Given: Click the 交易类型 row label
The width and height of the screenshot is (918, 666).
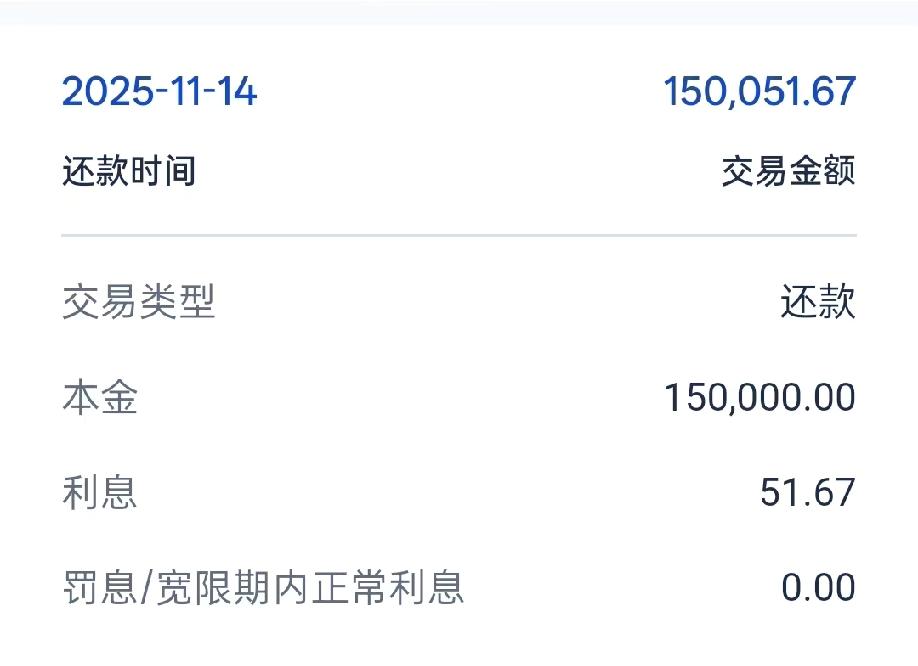Looking at the screenshot, I should 139,302.
